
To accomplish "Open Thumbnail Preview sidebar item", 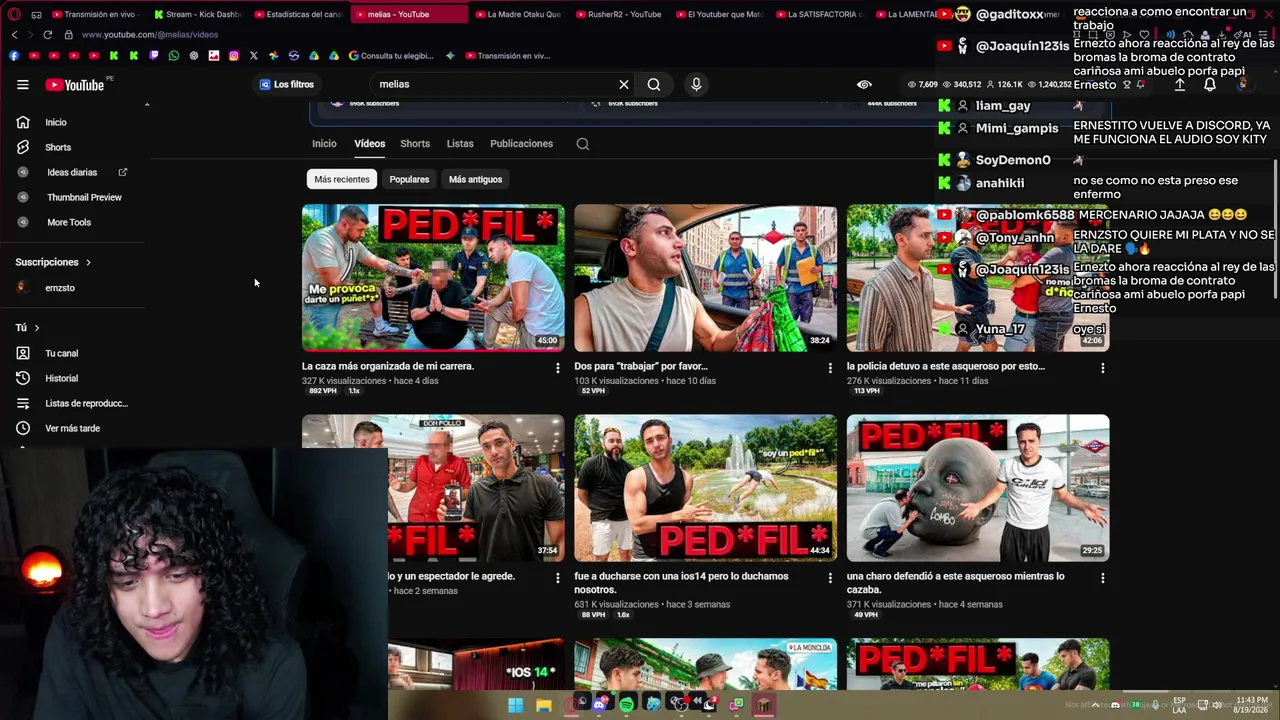I will click(x=84, y=197).
